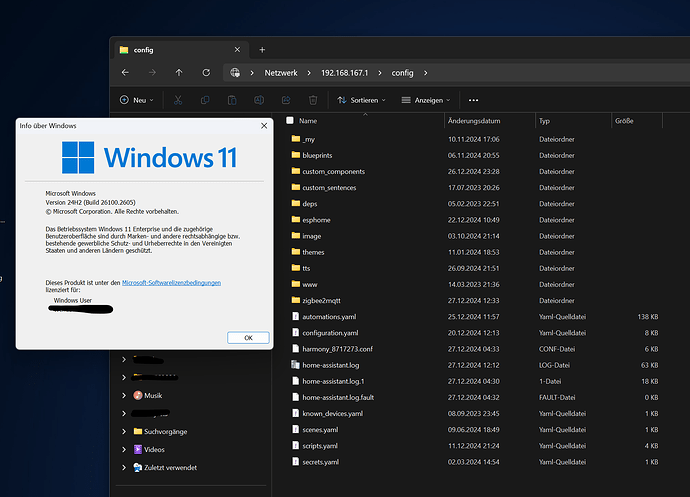
Task: Select the home-assistant.log file icon
Action: 295,365
